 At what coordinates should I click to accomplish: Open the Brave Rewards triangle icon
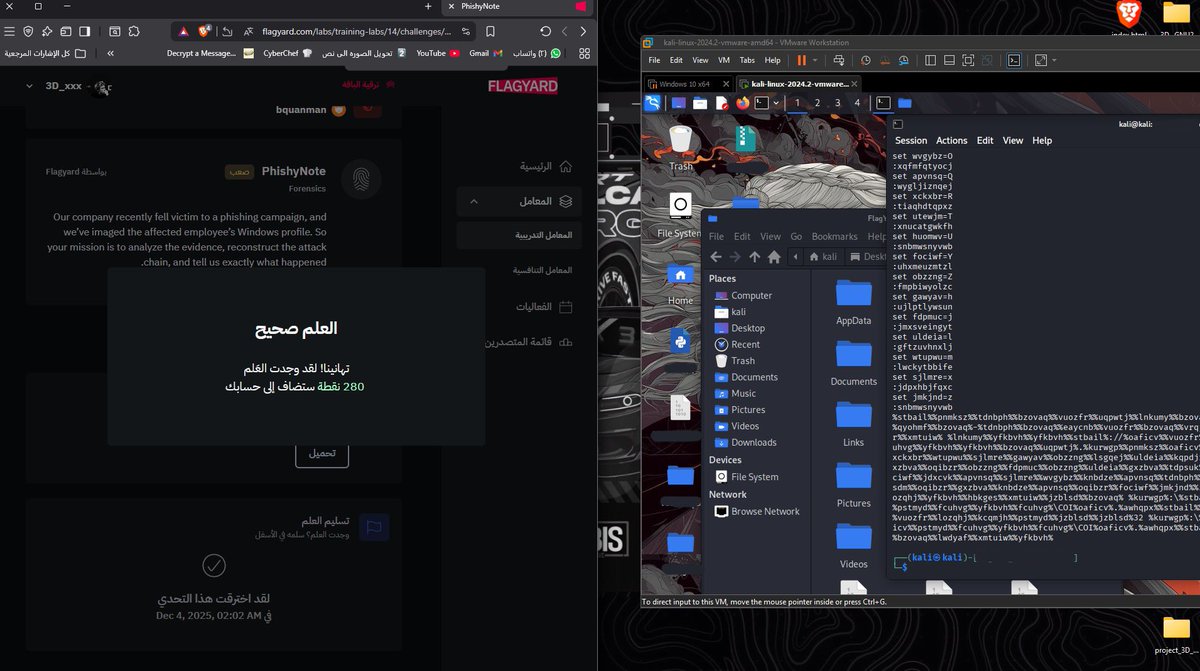tap(184, 32)
